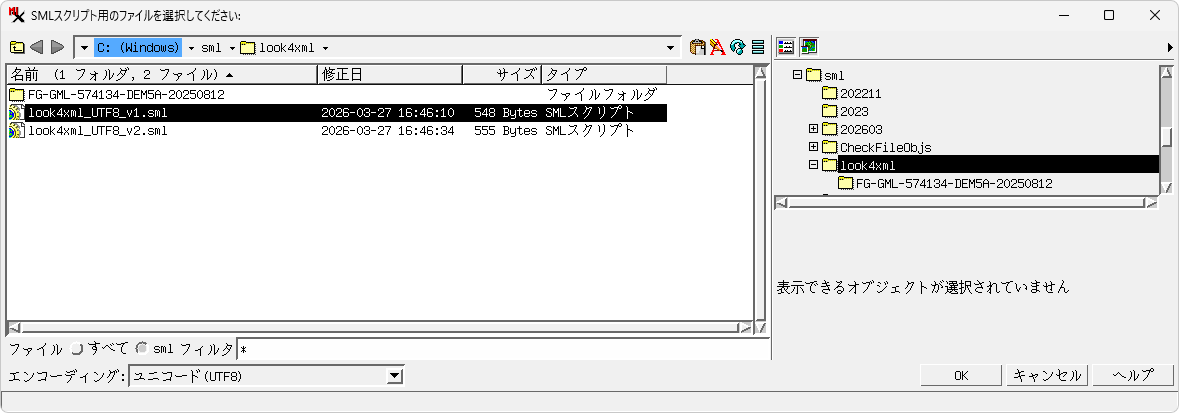Open the エンコーディング encoding dropdown
Screen dimensions: 1179x413
pos(395,376)
